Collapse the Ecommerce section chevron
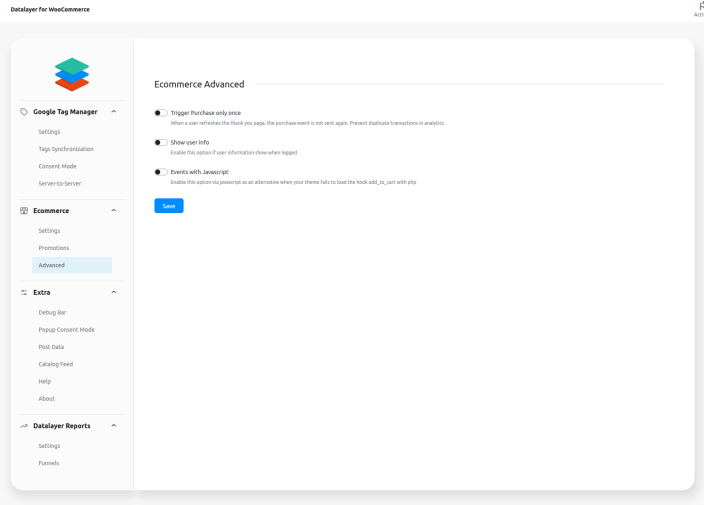The image size is (704, 505). tap(114, 210)
